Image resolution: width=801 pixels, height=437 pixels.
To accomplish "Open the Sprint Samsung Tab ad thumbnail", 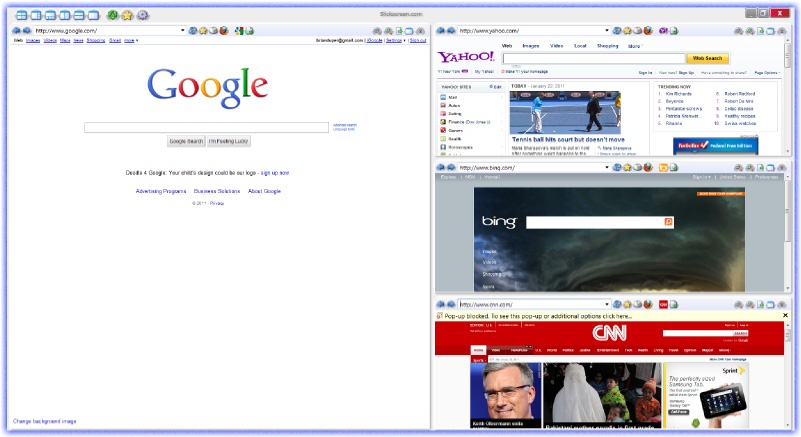I will [706, 396].
